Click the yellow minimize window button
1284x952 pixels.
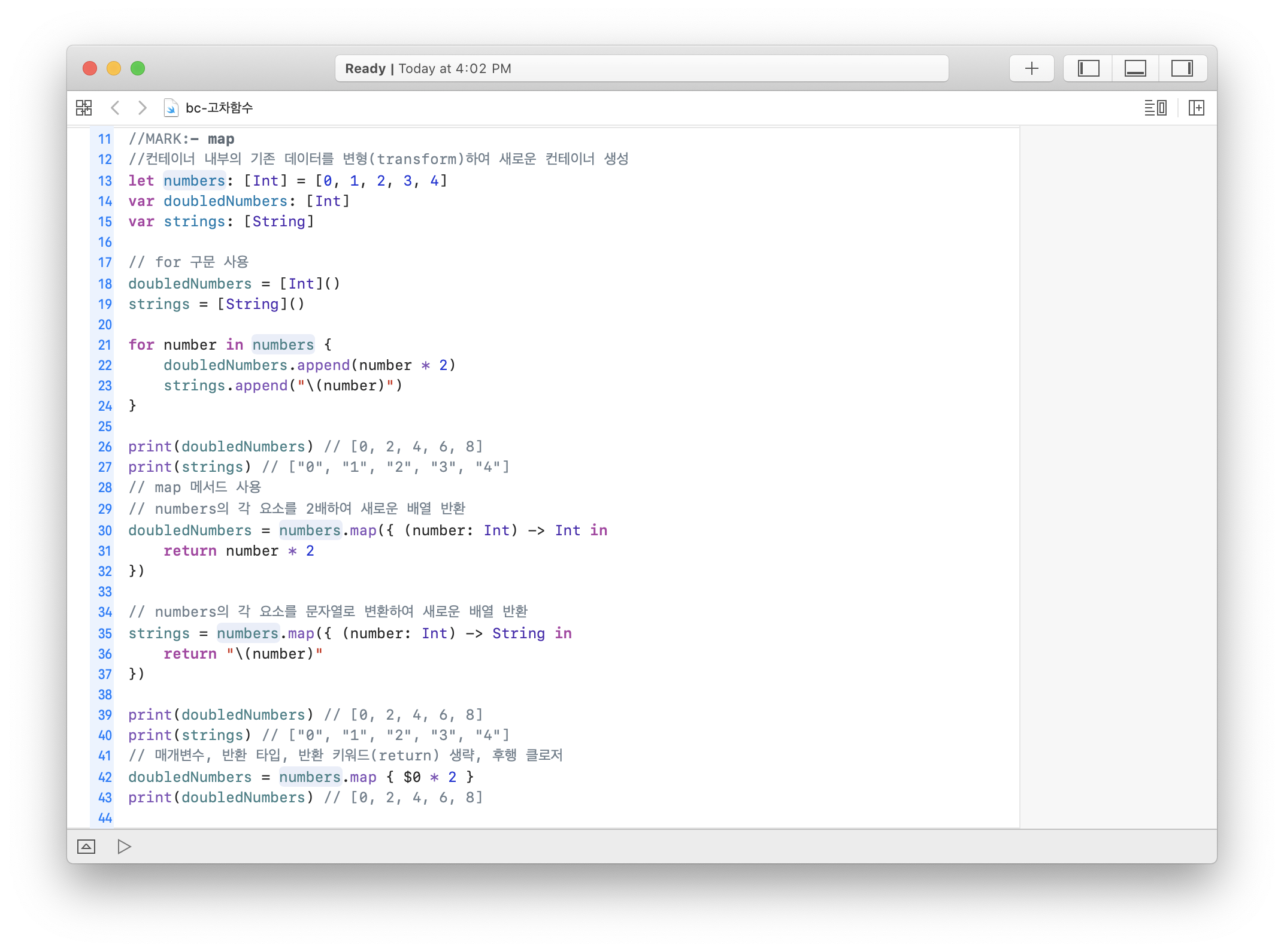click(114, 68)
